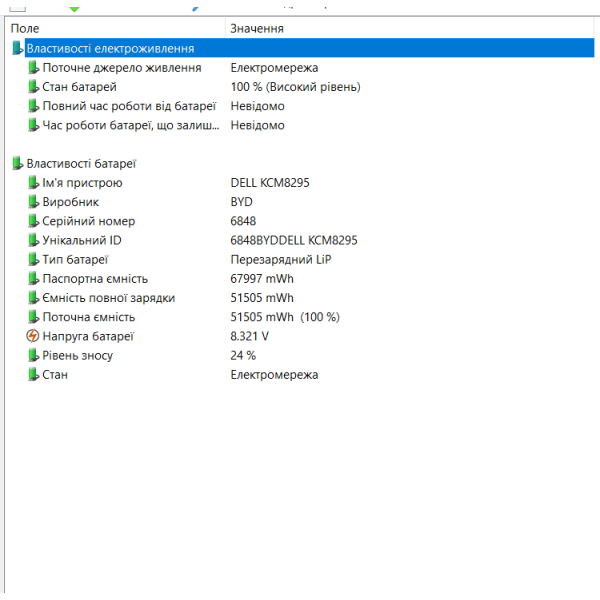This screenshot has width=600, height=600.
Task: Select the 'Час роботи батареї, що залиш...' field
Action: click(x=131, y=125)
